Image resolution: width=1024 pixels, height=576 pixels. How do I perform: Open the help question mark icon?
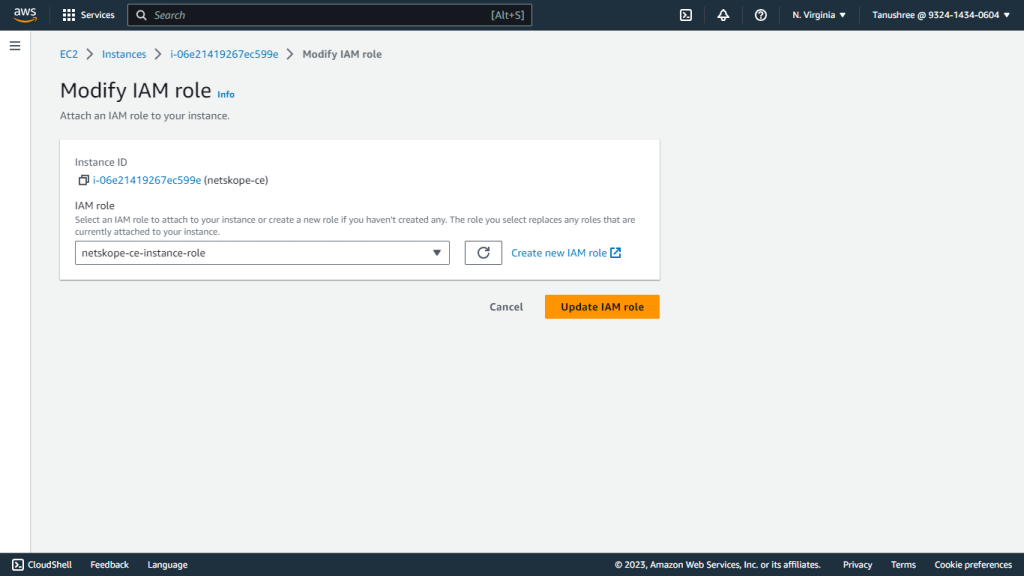pos(760,15)
